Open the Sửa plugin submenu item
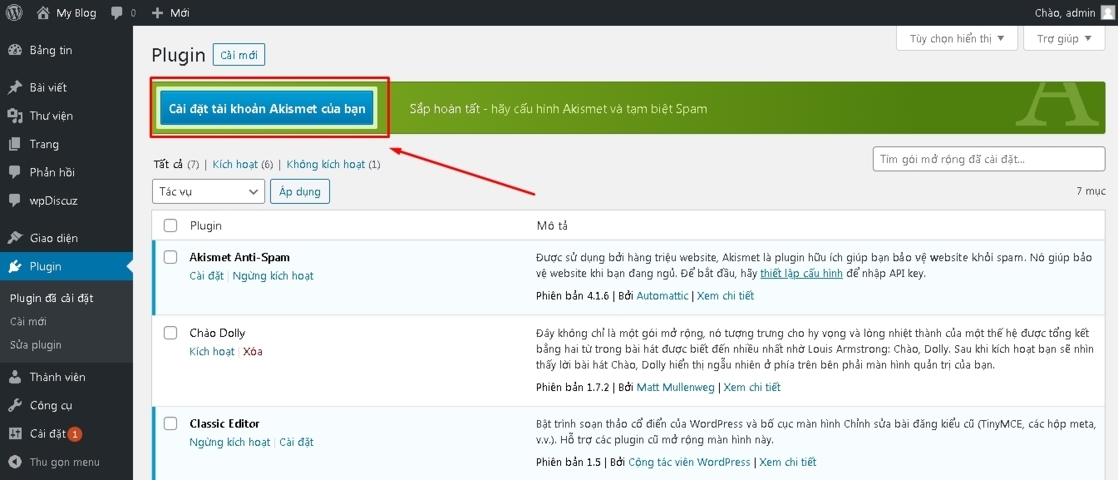This screenshot has width=1118, height=480. [x=36, y=345]
